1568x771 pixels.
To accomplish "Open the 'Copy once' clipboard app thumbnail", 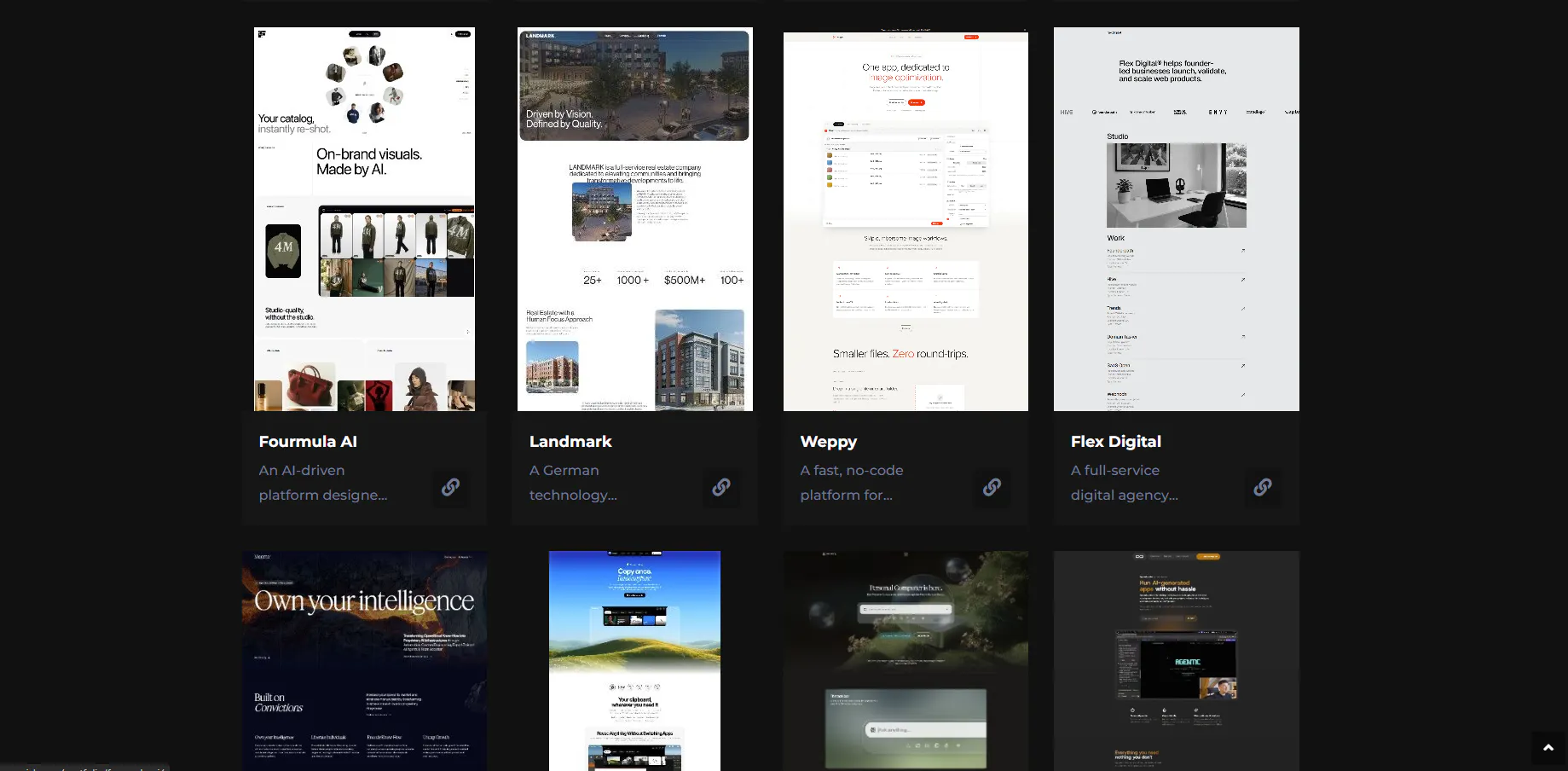I will pyautogui.click(x=635, y=661).
